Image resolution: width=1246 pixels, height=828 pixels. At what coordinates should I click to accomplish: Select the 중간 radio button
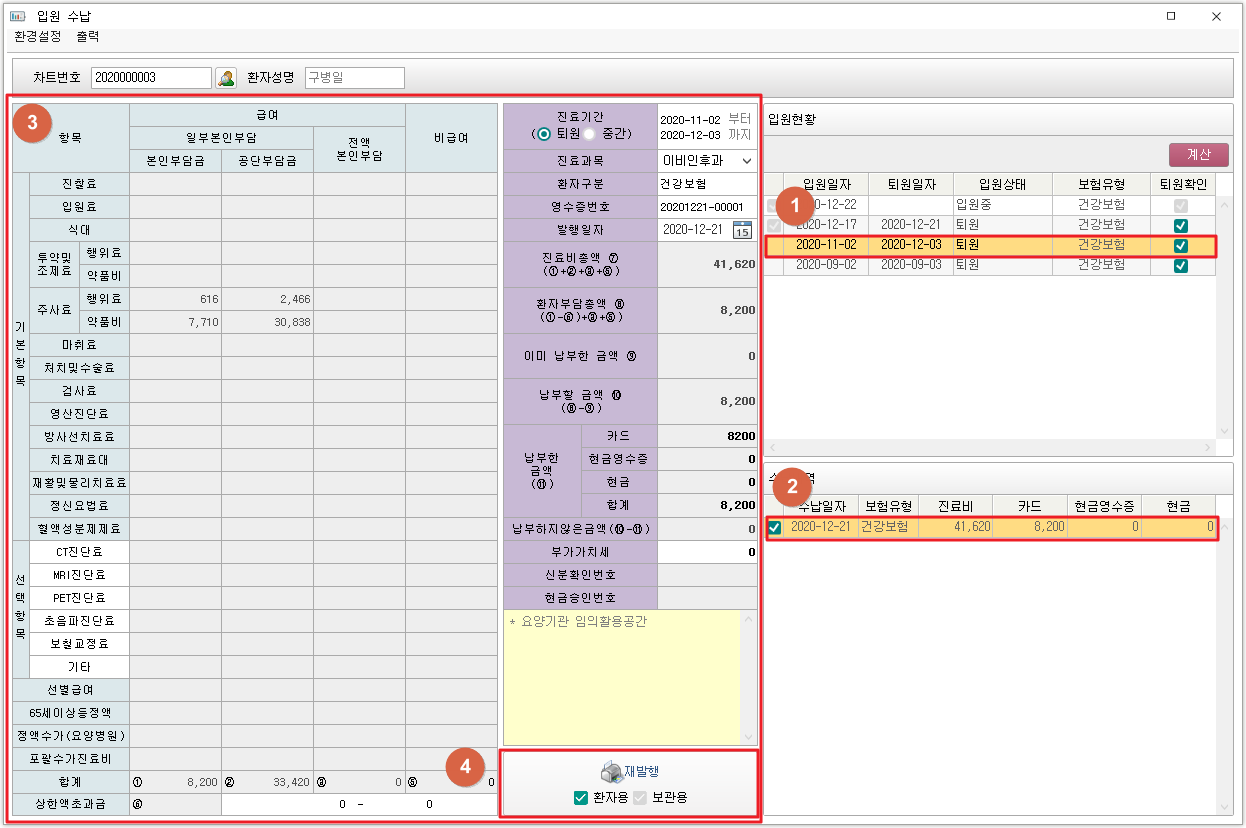[x=590, y=134]
